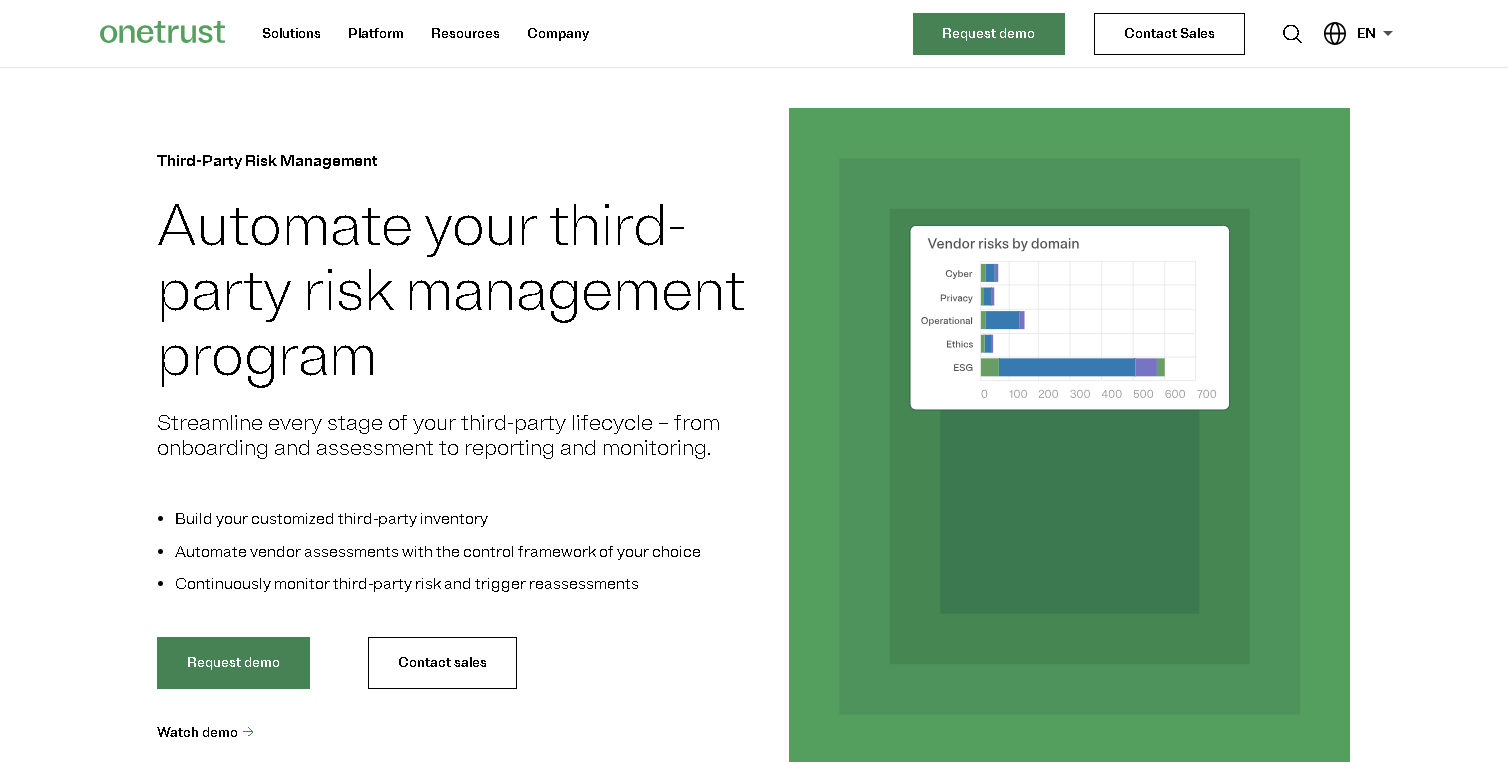The width and height of the screenshot is (1508, 762).
Task: Expand the Resources navigation menu
Action: (465, 34)
